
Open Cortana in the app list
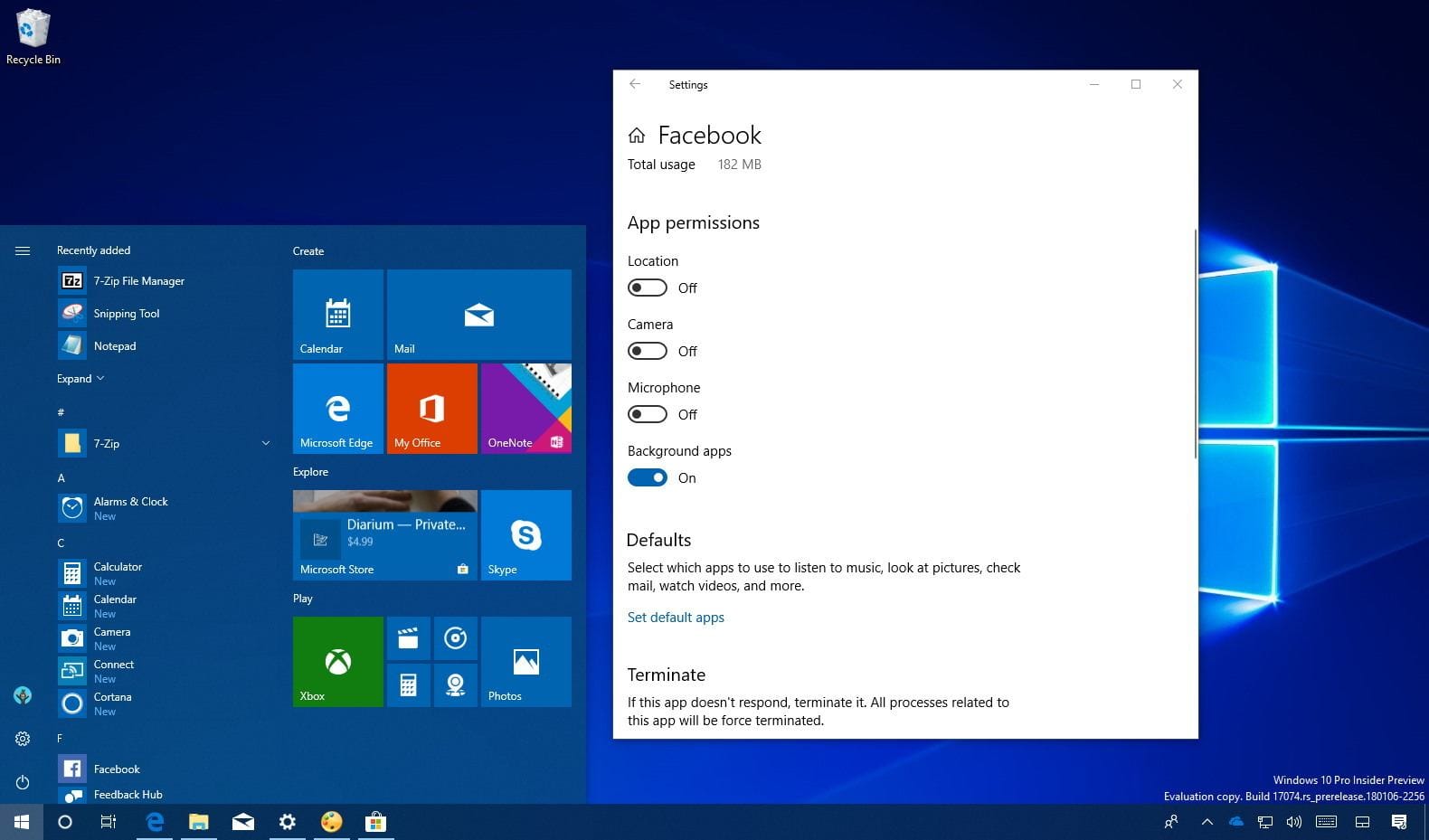165,703
